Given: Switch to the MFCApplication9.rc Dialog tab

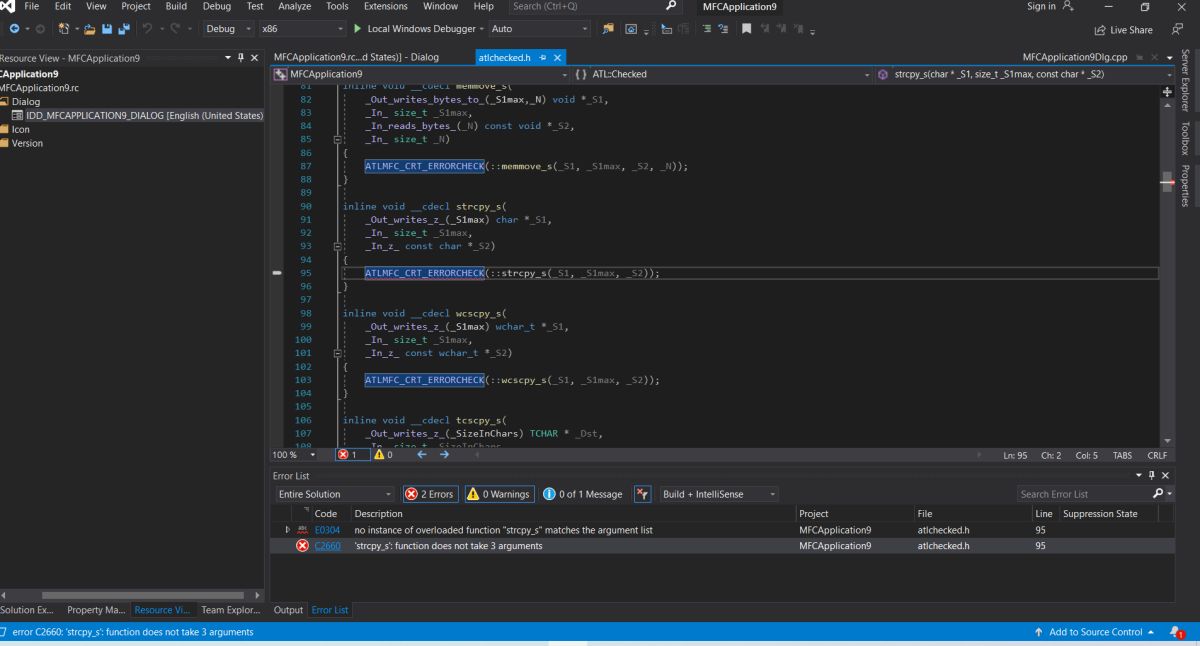Looking at the screenshot, I should pyautogui.click(x=356, y=58).
